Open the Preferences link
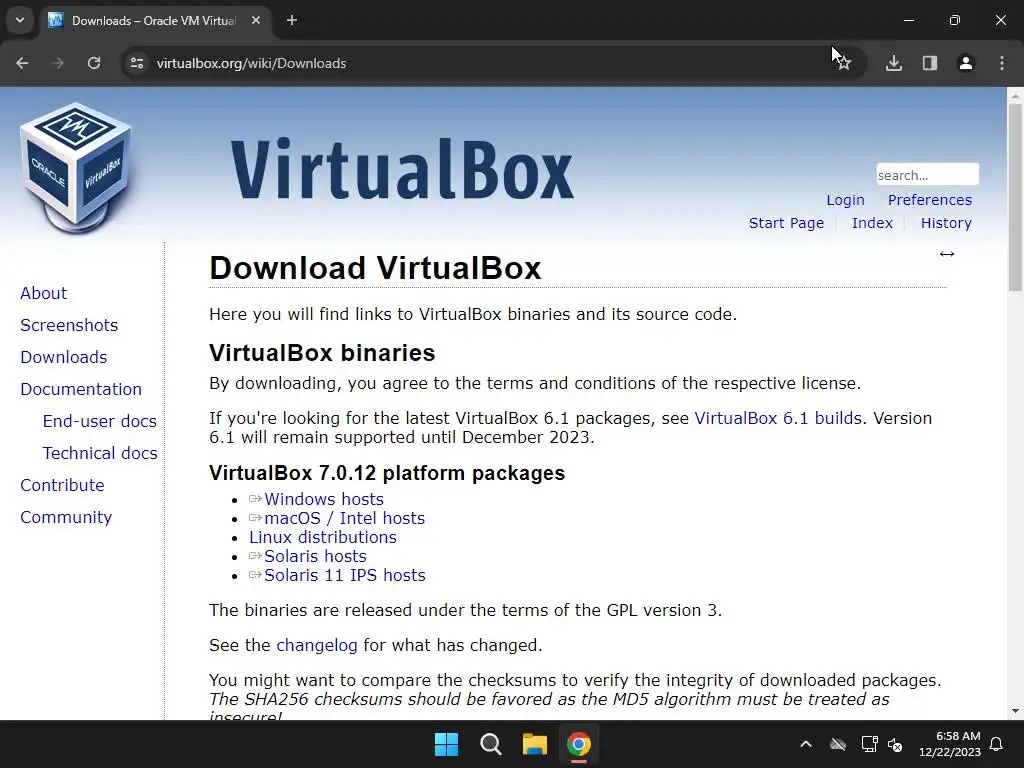Image resolution: width=1024 pixels, height=768 pixels. (x=929, y=200)
